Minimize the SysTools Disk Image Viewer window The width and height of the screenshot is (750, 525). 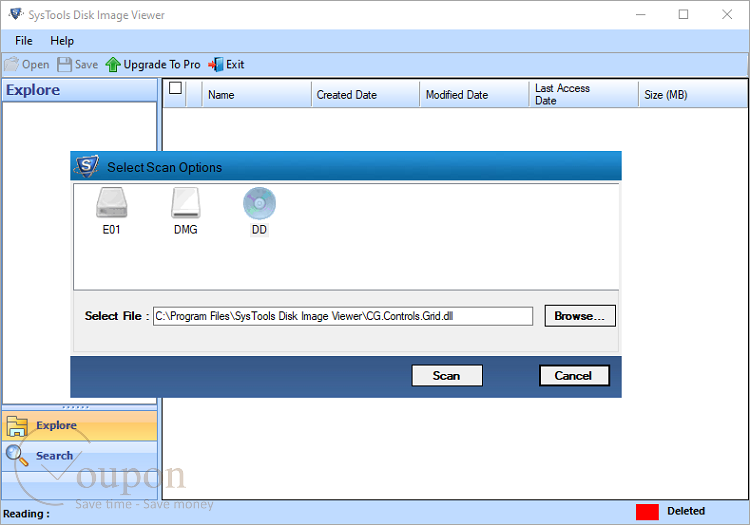640,14
